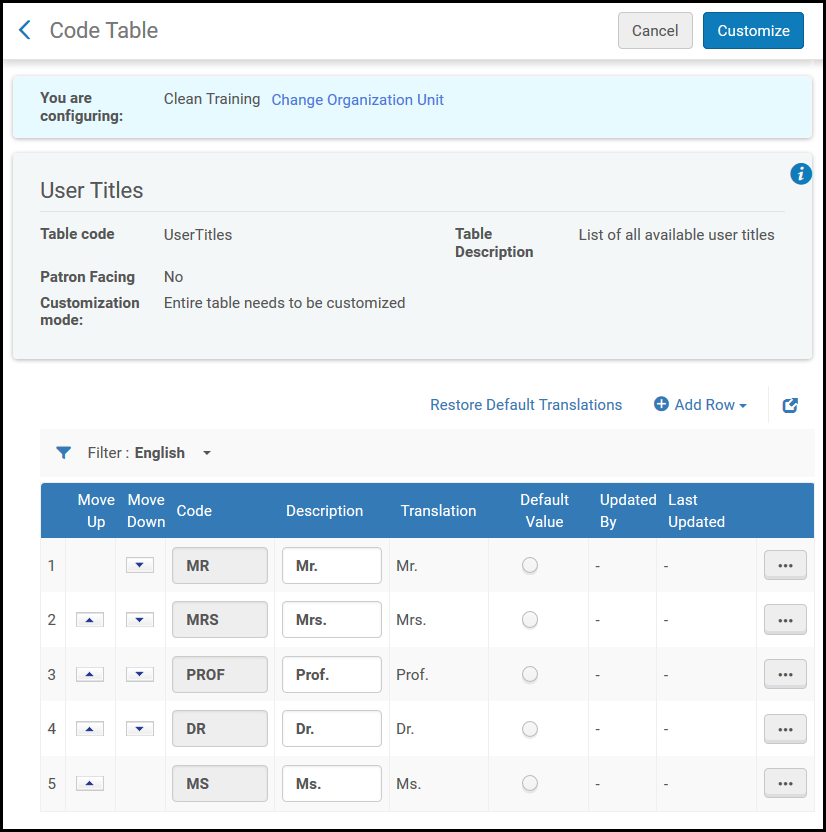Edit the Mrs. description field
826x832 pixels.
coord(332,619)
